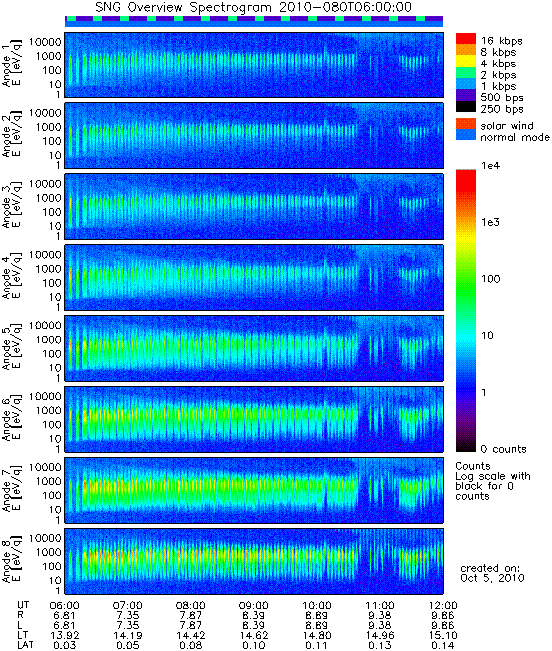Click the 1e3 color bar label
Viewport: 552px width, 651px height.
point(491,222)
